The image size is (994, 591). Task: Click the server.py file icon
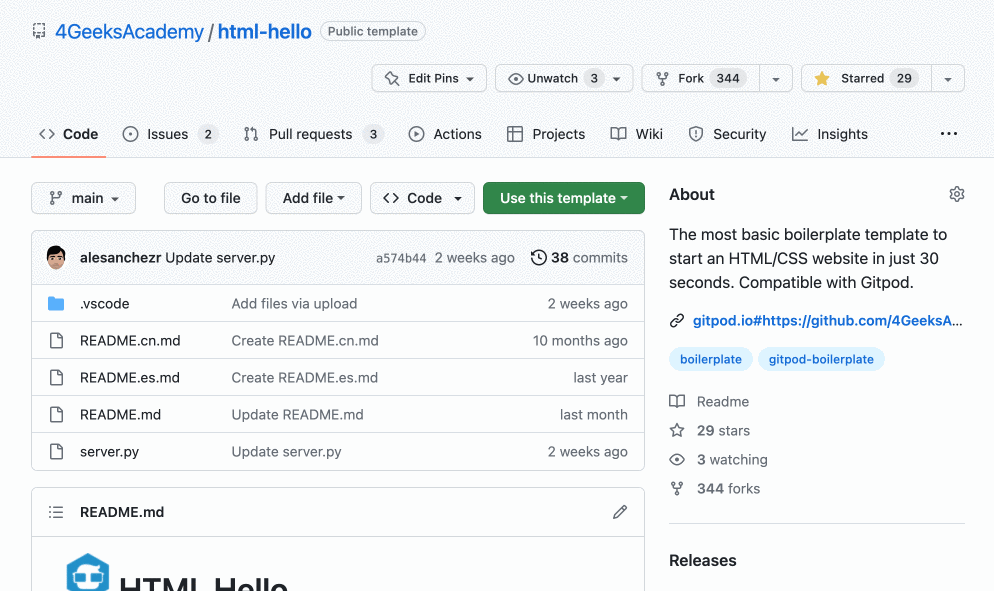click(56, 451)
